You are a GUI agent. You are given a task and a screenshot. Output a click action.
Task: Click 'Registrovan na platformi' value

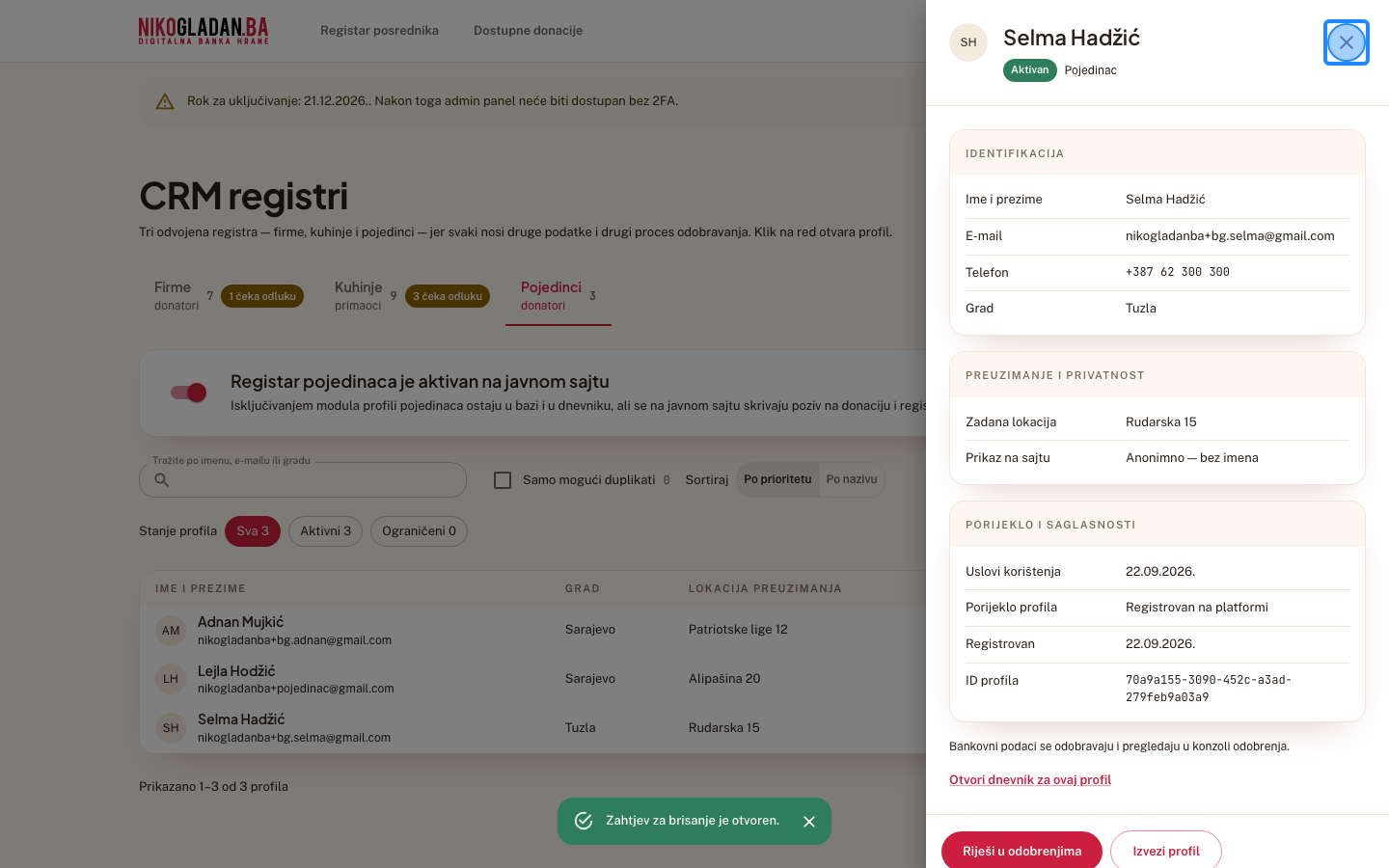point(1197,608)
